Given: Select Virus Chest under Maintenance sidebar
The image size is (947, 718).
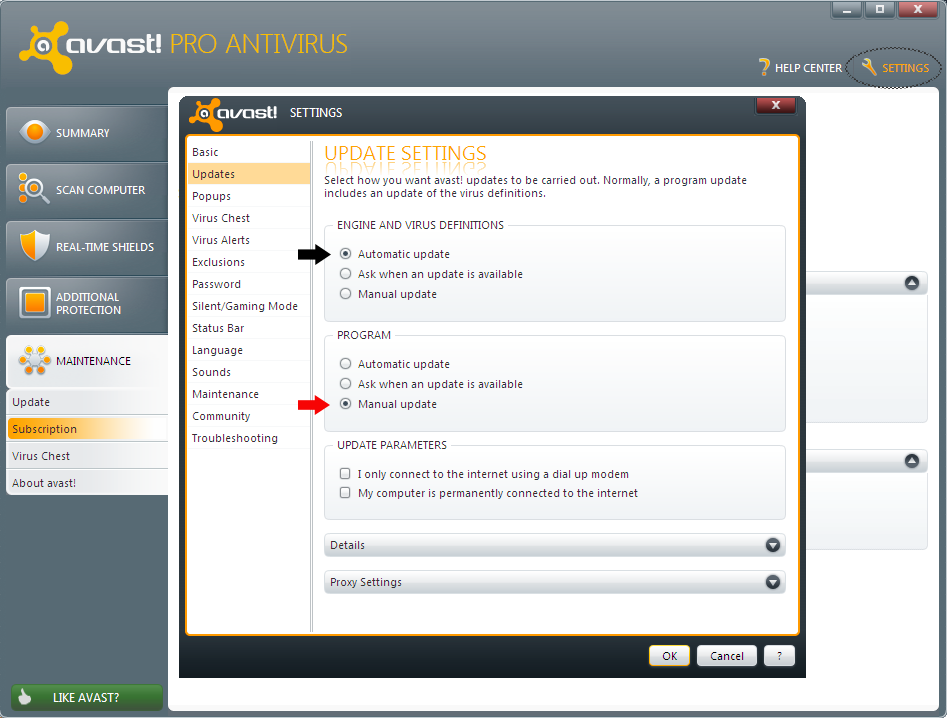Looking at the screenshot, I should (x=87, y=456).
